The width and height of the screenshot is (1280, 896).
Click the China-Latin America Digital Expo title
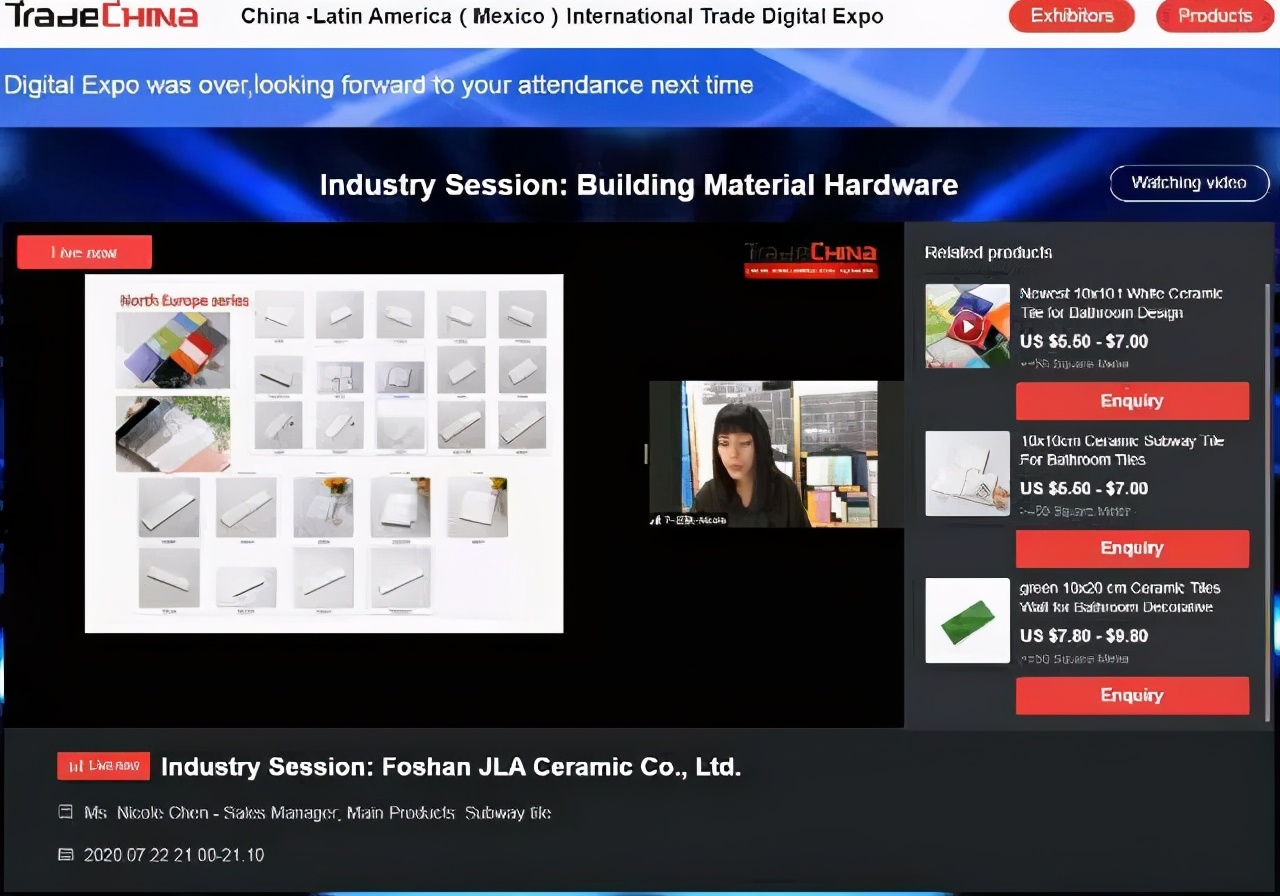point(562,16)
